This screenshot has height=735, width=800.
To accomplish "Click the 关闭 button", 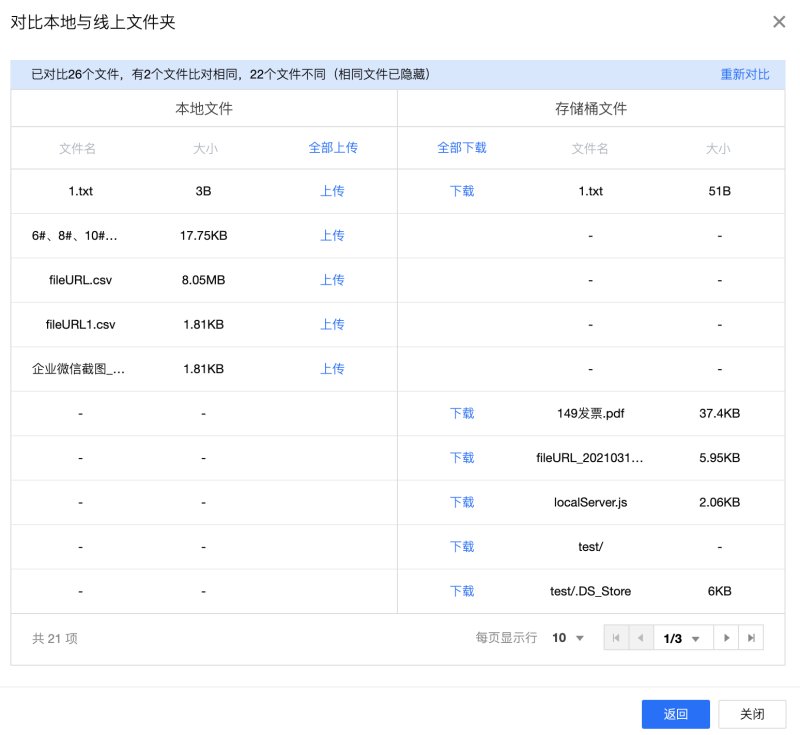I will pos(752,714).
